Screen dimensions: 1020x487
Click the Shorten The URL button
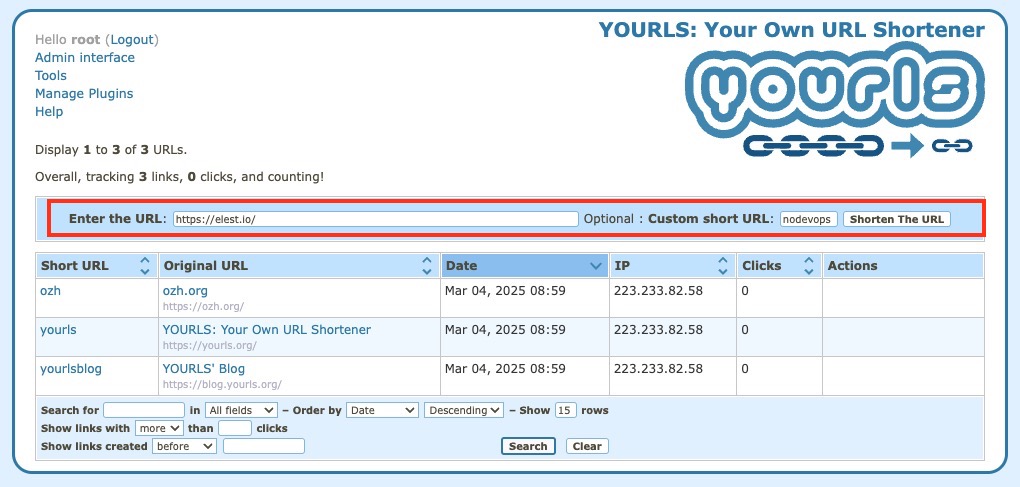point(896,219)
